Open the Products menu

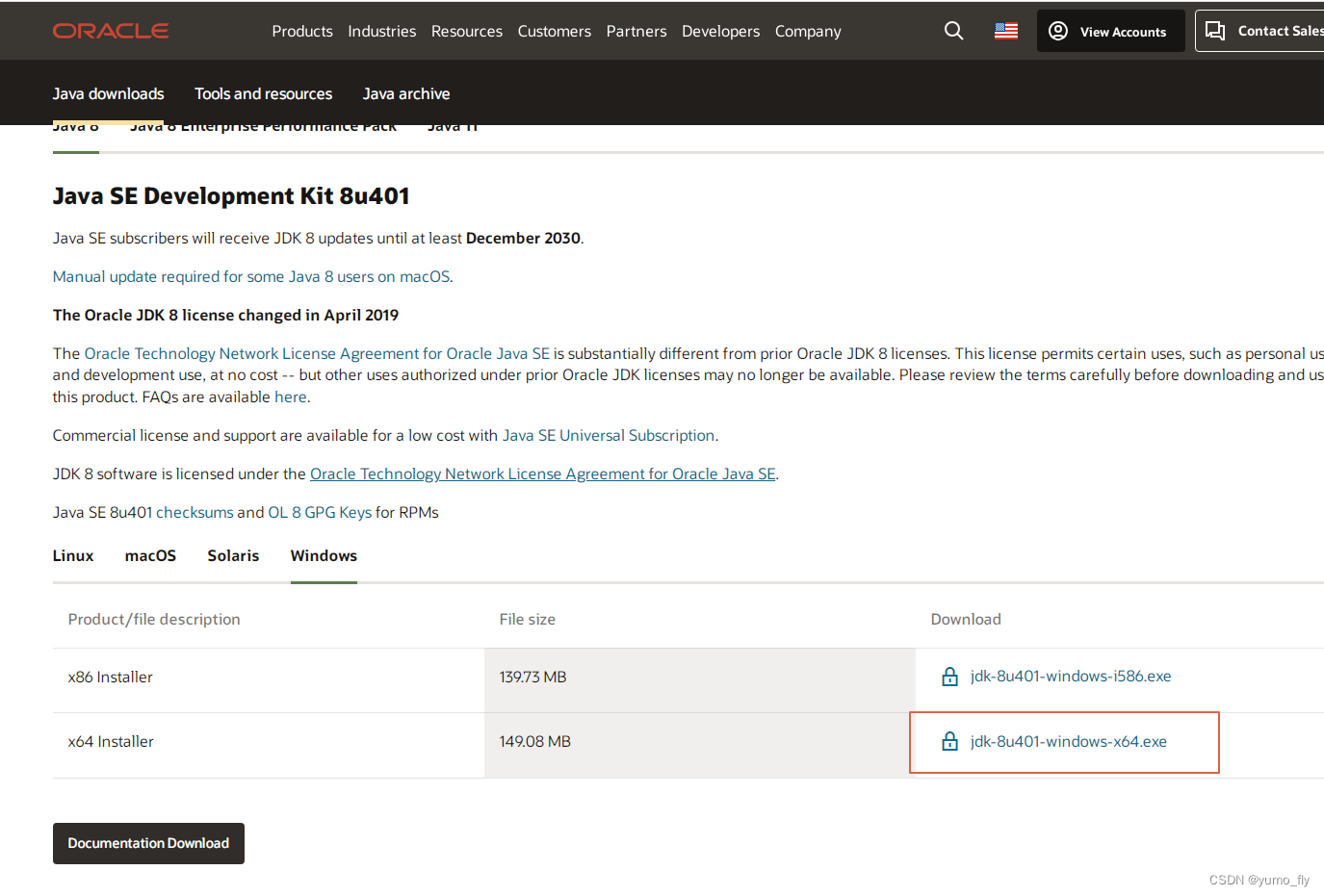(302, 31)
